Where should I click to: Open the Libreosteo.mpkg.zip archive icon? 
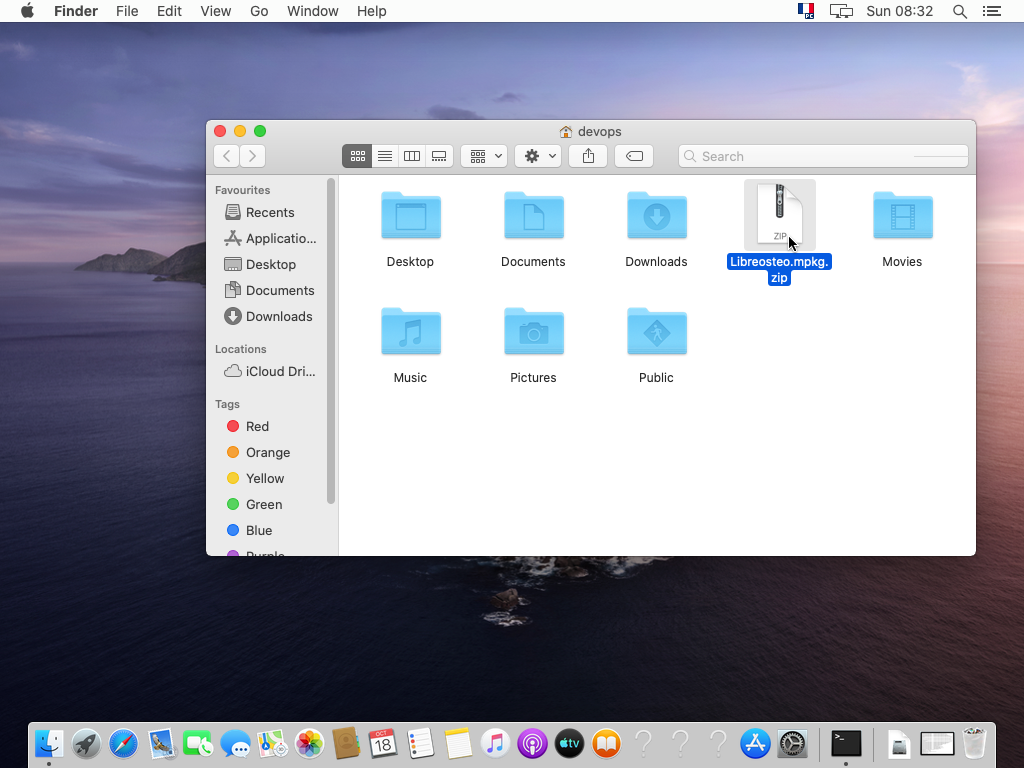pyautogui.click(x=780, y=214)
